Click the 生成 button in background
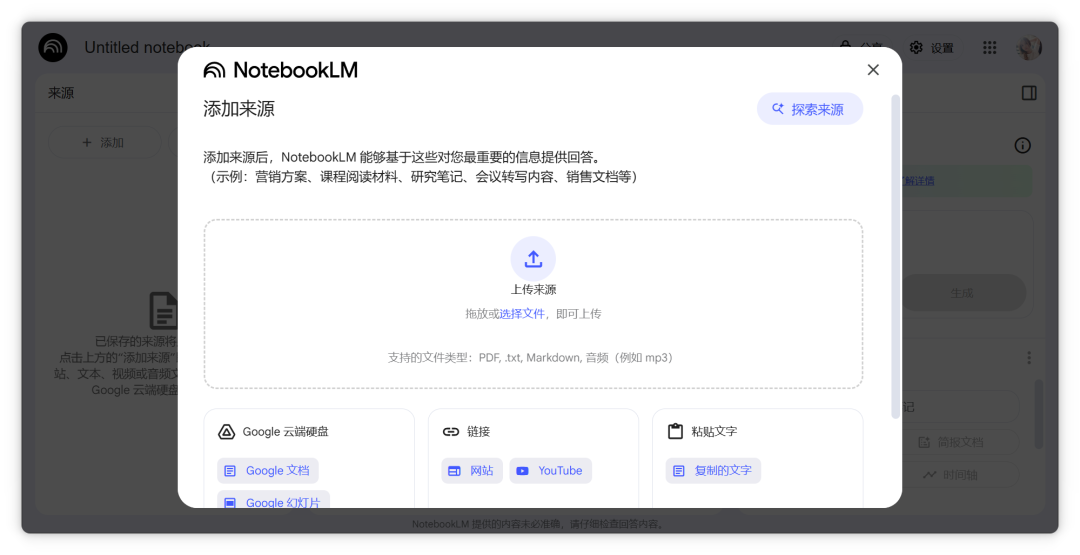 pos(962,293)
